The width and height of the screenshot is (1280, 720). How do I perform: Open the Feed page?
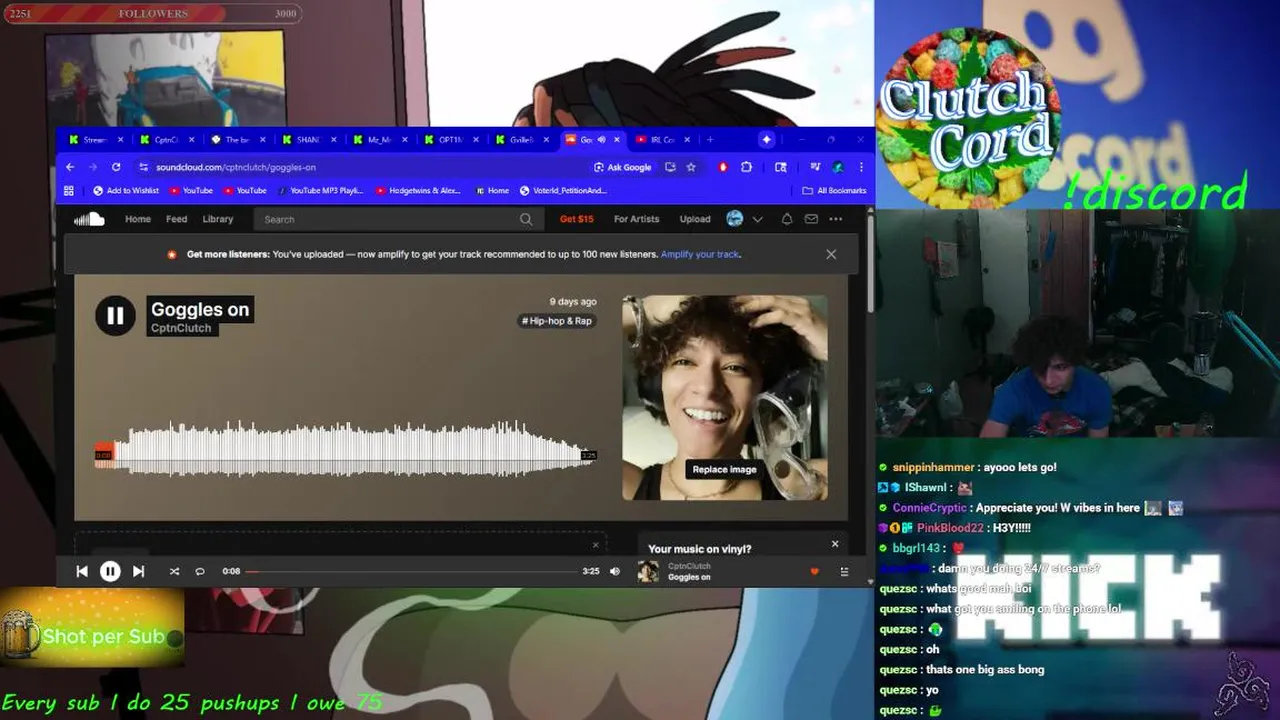[x=177, y=219]
